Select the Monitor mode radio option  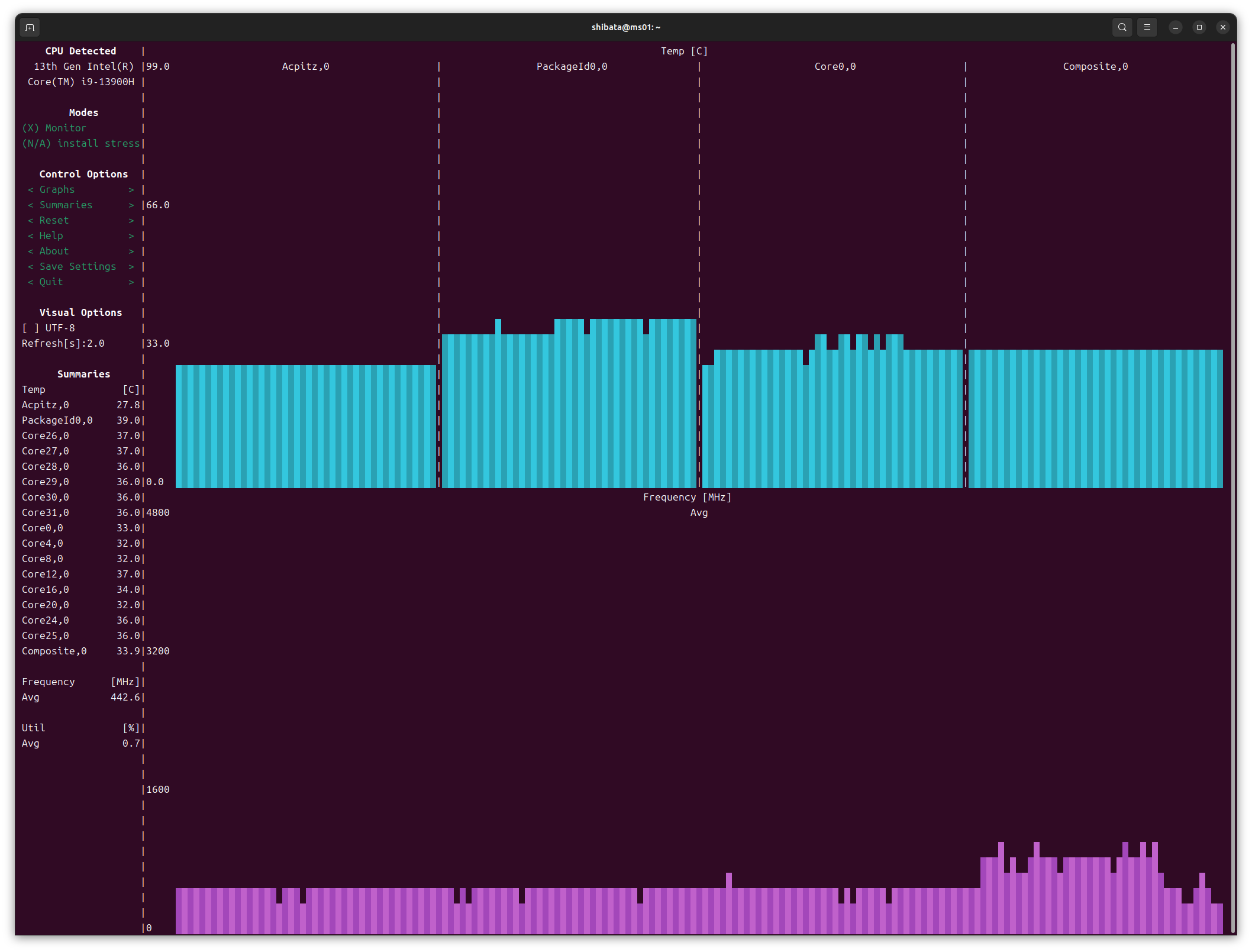tap(54, 128)
